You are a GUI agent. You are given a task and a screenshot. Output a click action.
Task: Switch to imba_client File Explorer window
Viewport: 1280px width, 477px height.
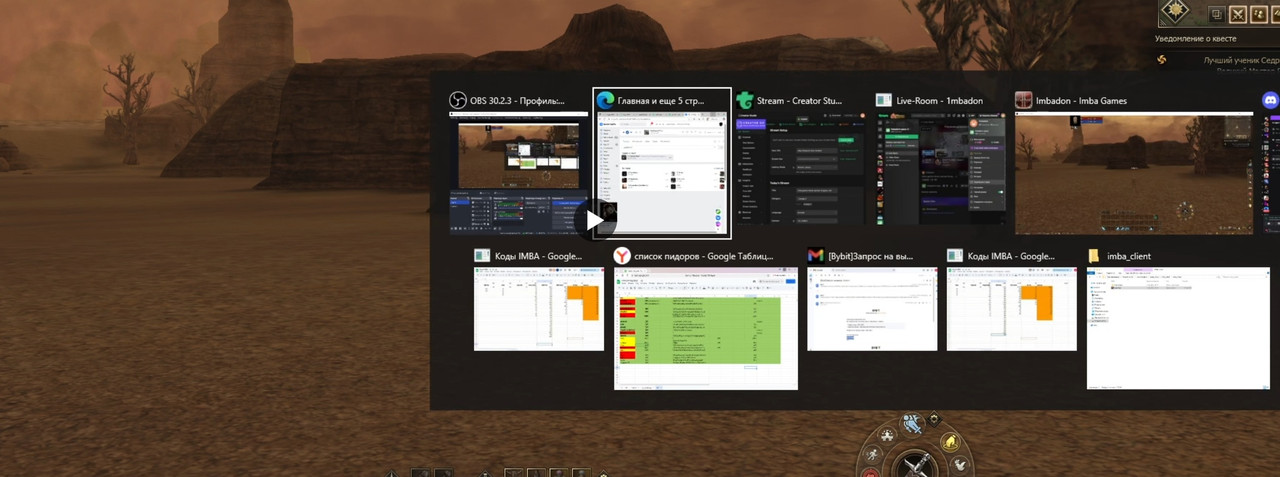1178,329
